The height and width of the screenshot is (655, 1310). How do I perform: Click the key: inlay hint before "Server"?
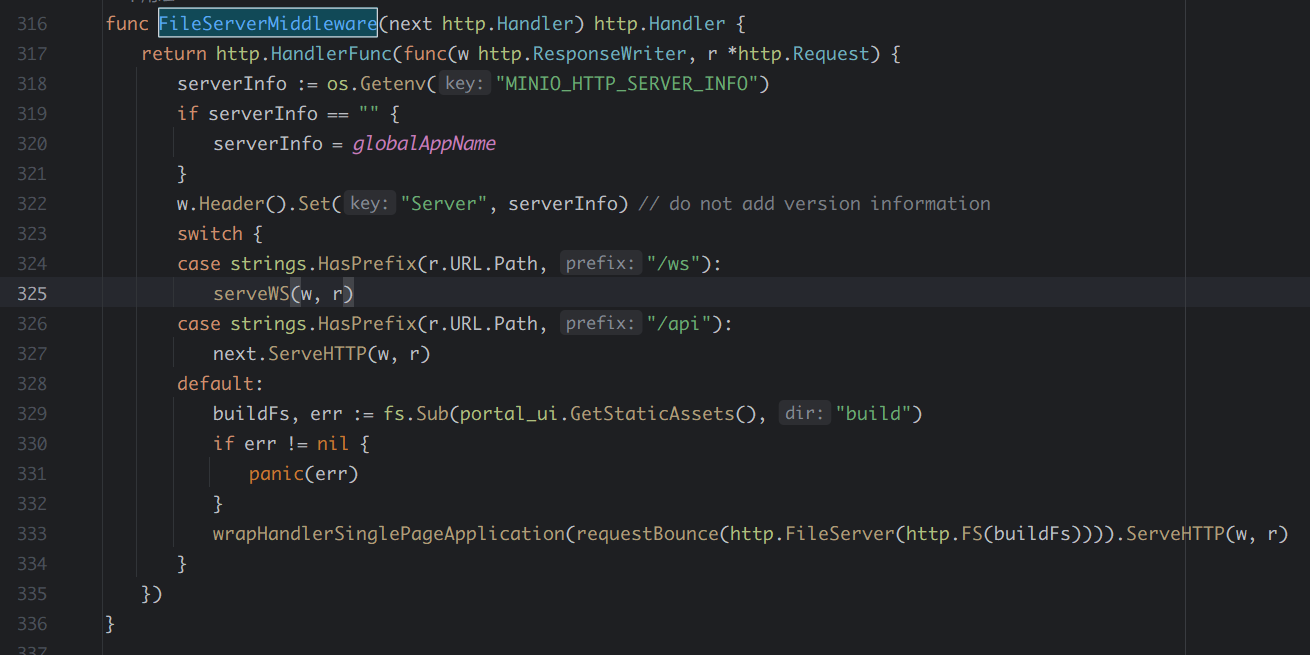point(370,204)
